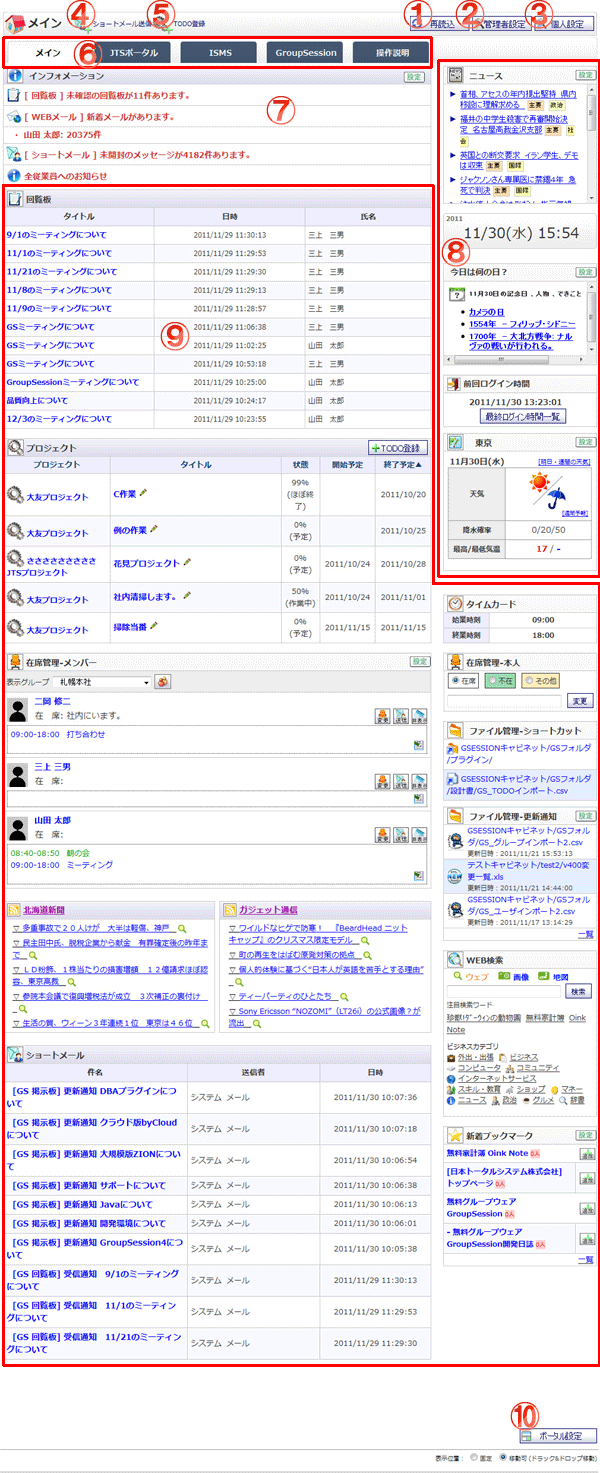Select the 不在 radio button

492,680
